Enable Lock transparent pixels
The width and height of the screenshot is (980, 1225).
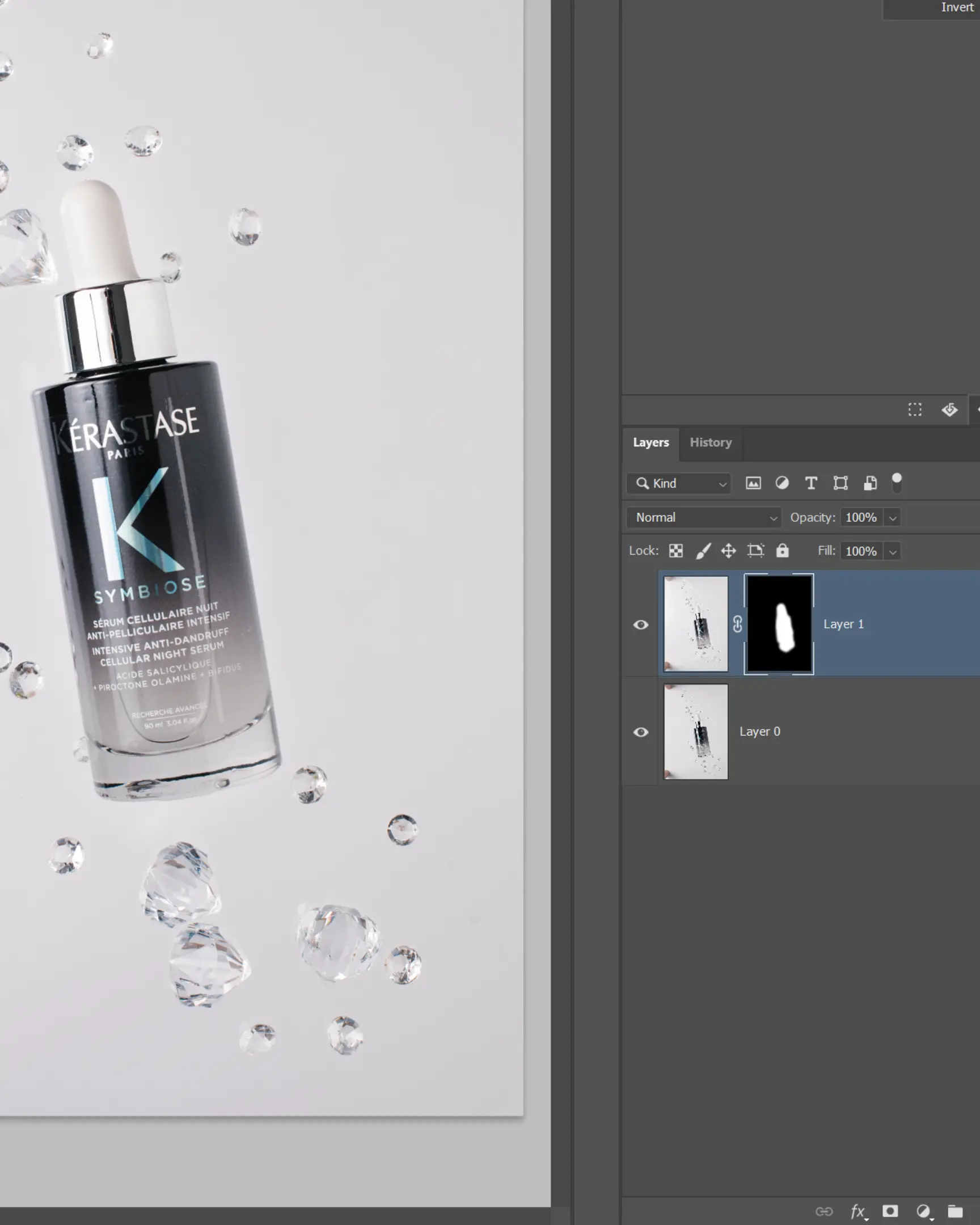click(x=675, y=551)
